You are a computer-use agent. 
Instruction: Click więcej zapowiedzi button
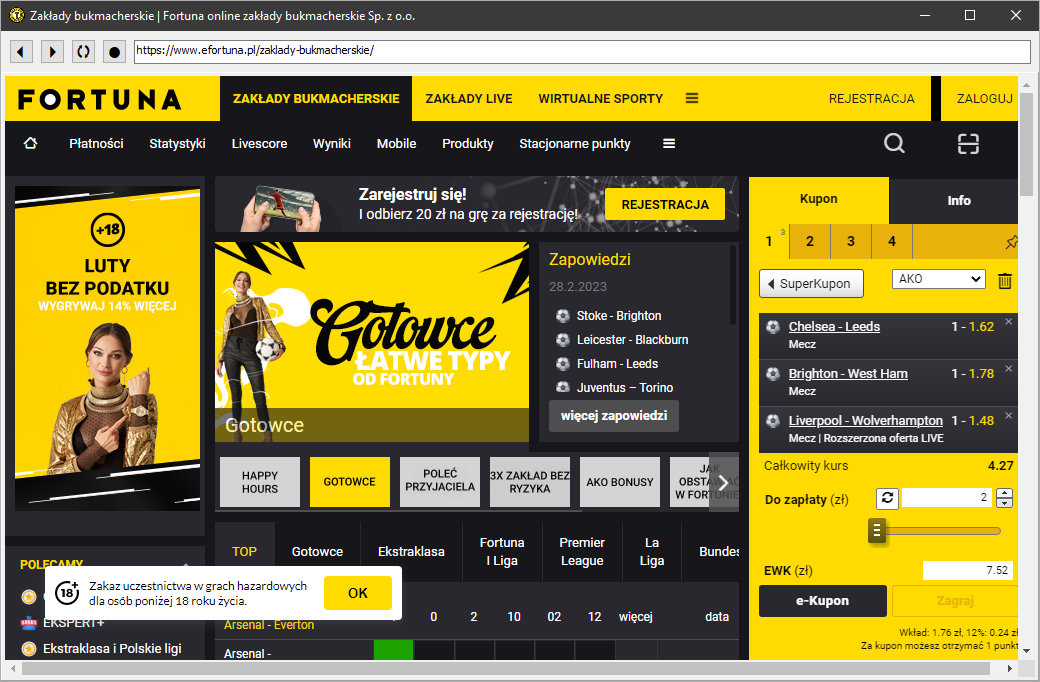[x=614, y=416]
